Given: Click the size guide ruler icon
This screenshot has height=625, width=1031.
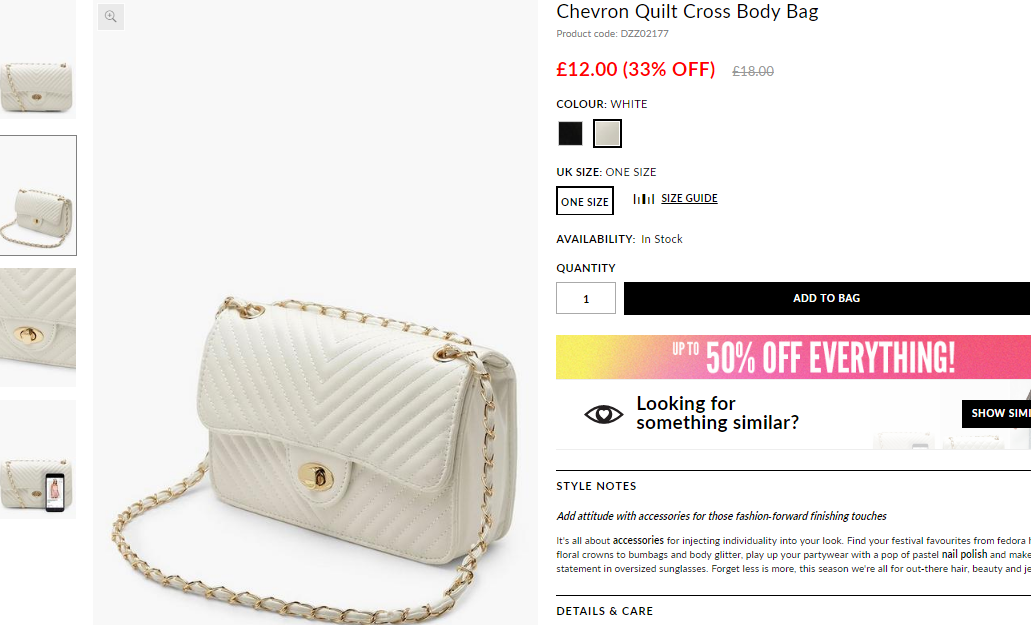Looking at the screenshot, I should 644,198.
